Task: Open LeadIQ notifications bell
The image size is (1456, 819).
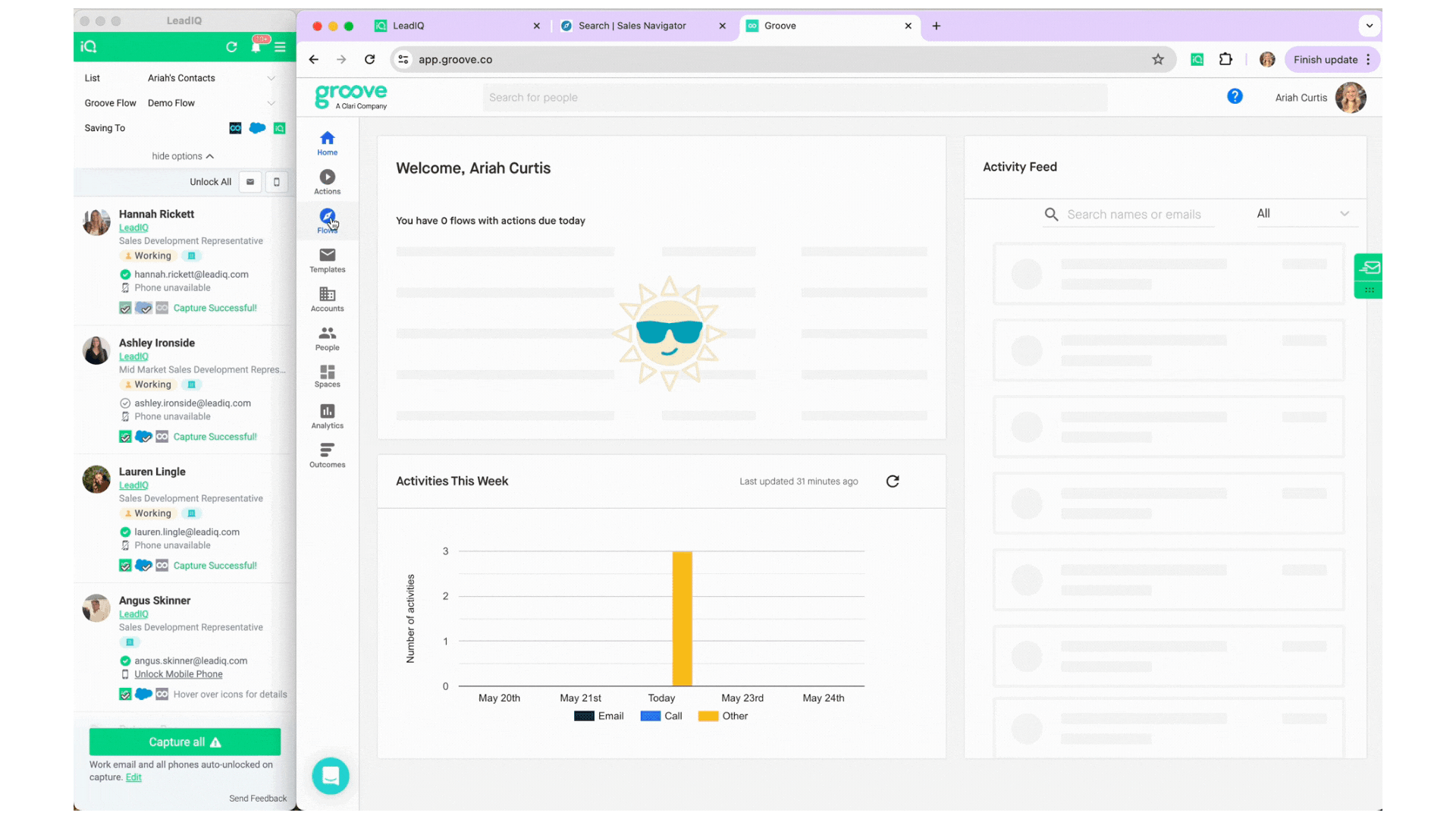Action: tap(256, 47)
